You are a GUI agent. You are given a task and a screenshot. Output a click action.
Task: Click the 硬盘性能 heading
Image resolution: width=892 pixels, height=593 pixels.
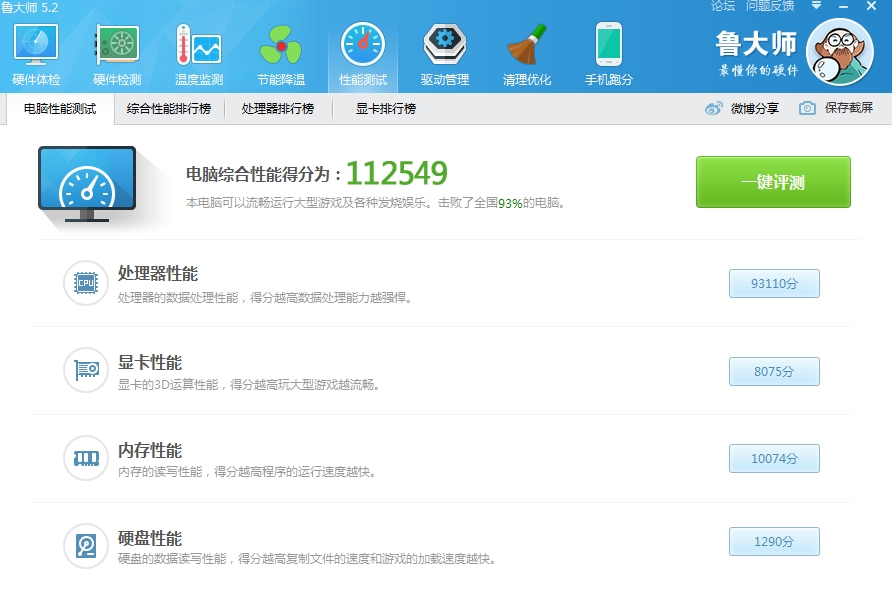pos(150,538)
